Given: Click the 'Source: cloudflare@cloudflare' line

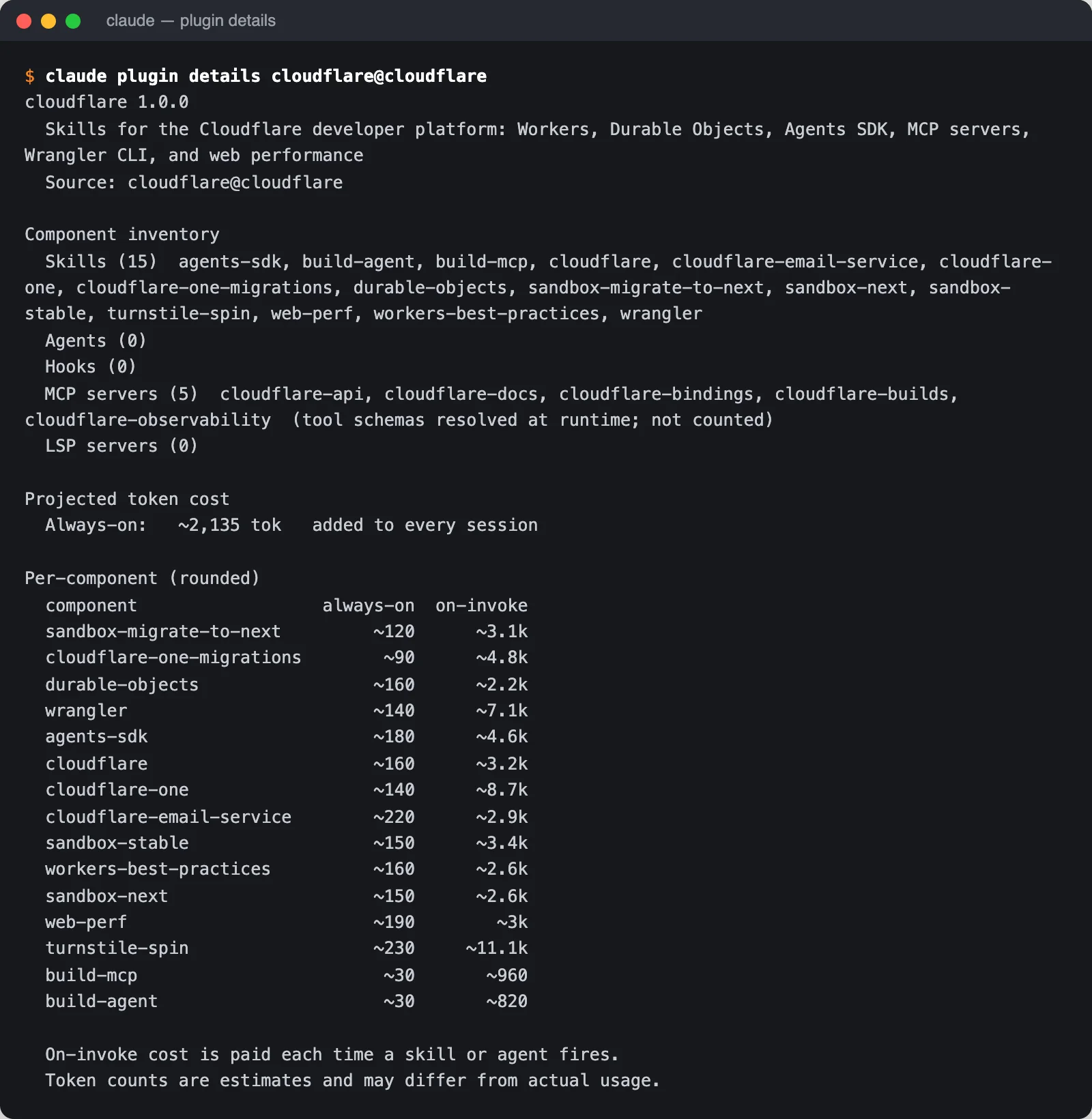Looking at the screenshot, I should (x=194, y=183).
